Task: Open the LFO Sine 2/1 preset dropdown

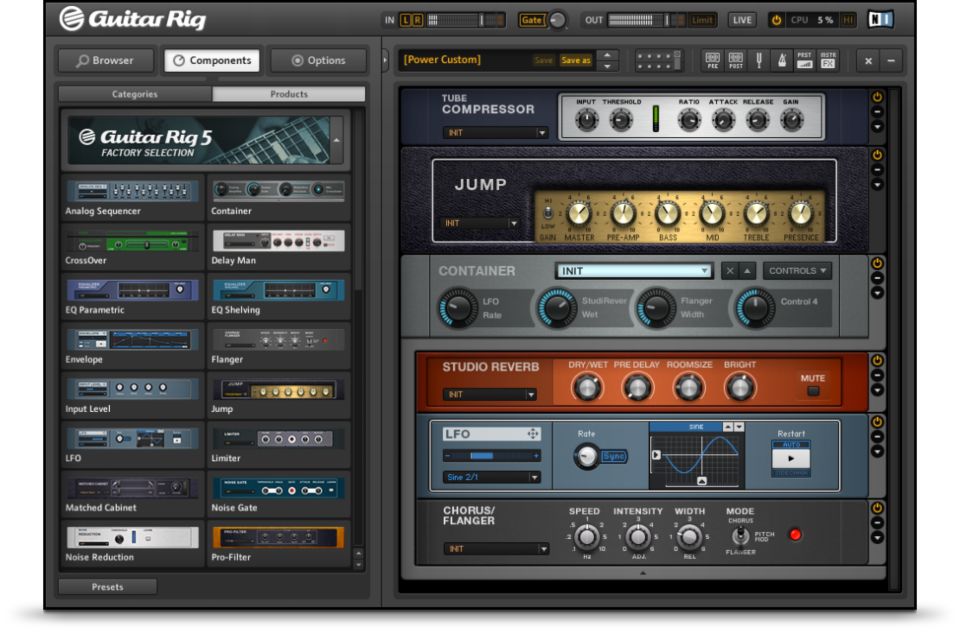Action: click(x=491, y=478)
